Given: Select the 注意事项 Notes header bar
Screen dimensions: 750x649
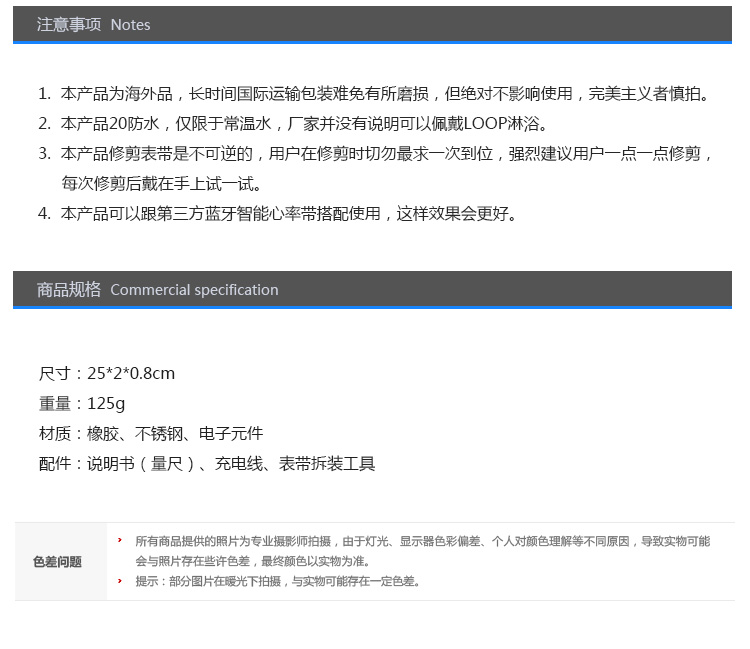Looking at the screenshot, I should coord(372,24).
